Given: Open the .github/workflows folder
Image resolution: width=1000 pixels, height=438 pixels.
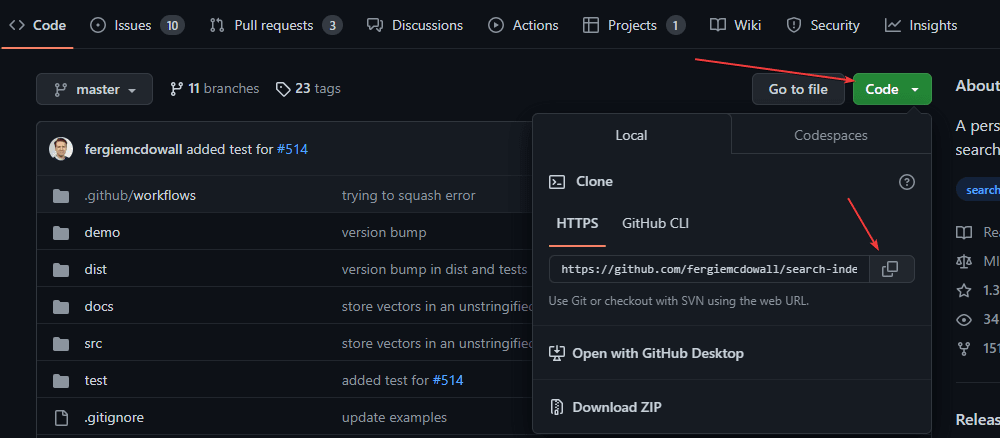Looking at the screenshot, I should 140,195.
